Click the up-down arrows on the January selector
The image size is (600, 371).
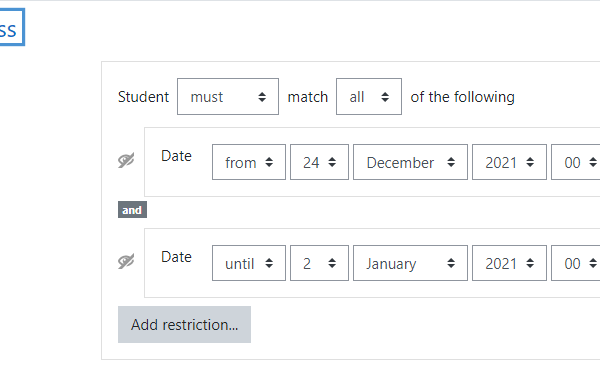click(451, 263)
